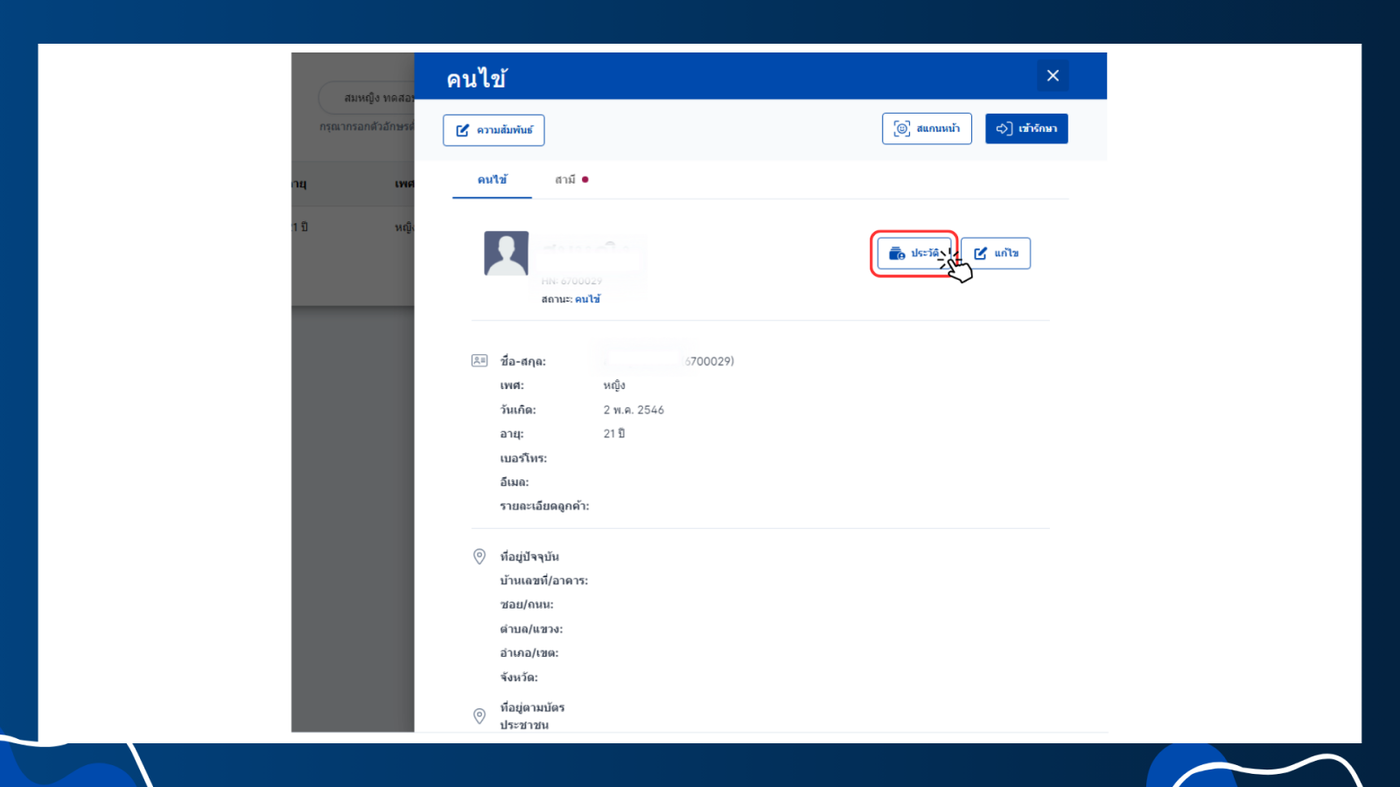Image resolution: width=1400 pixels, height=787 pixels.
Task: Click the search field in the background page
Action: coord(367,98)
